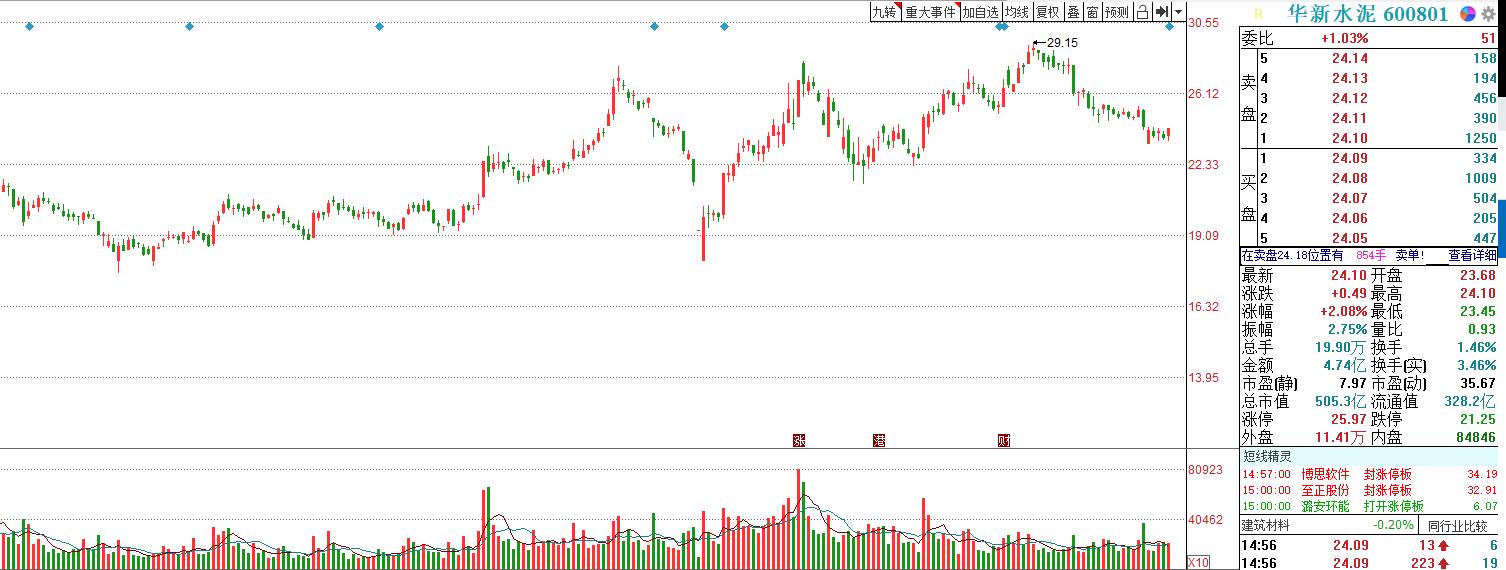Click the 市盈(动) value 35.67
The image size is (1506, 570).
(1478, 383)
